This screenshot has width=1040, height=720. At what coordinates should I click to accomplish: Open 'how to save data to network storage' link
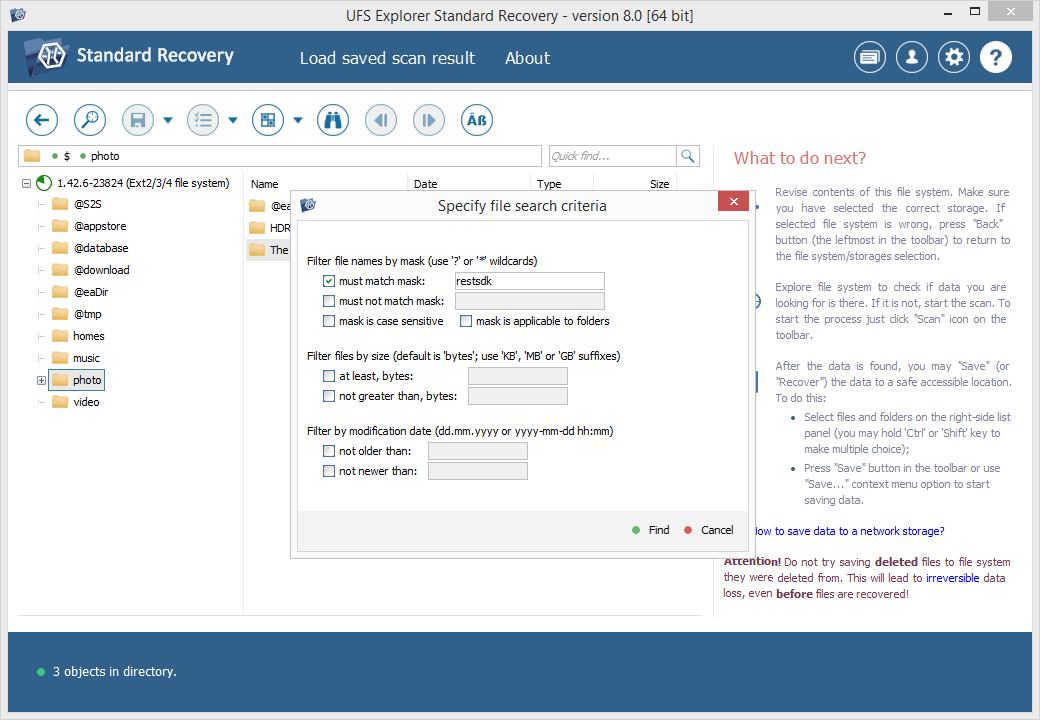(x=850, y=531)
